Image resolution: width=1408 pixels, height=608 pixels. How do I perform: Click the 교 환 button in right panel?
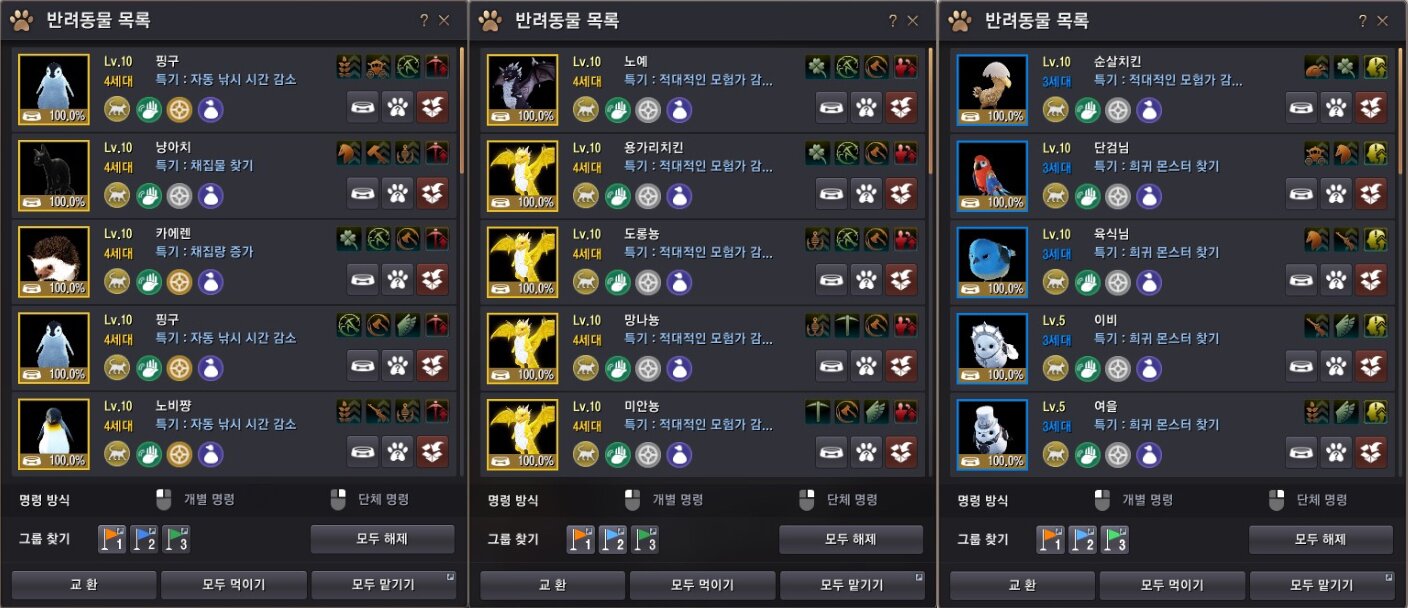click(x=1022, y=585)
